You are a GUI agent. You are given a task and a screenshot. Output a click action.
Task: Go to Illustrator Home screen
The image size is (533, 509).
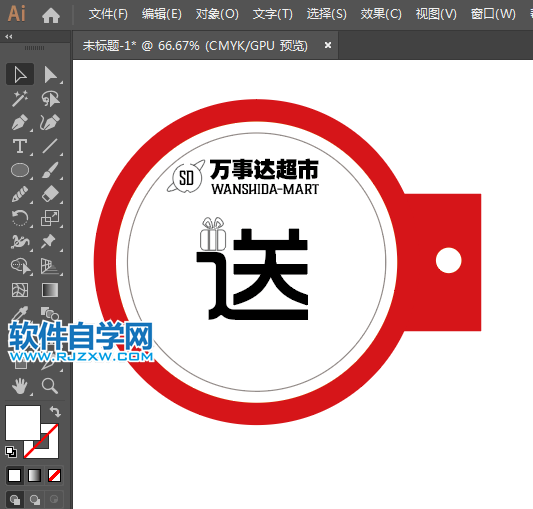pyautogui.click(x=51, y=15)
